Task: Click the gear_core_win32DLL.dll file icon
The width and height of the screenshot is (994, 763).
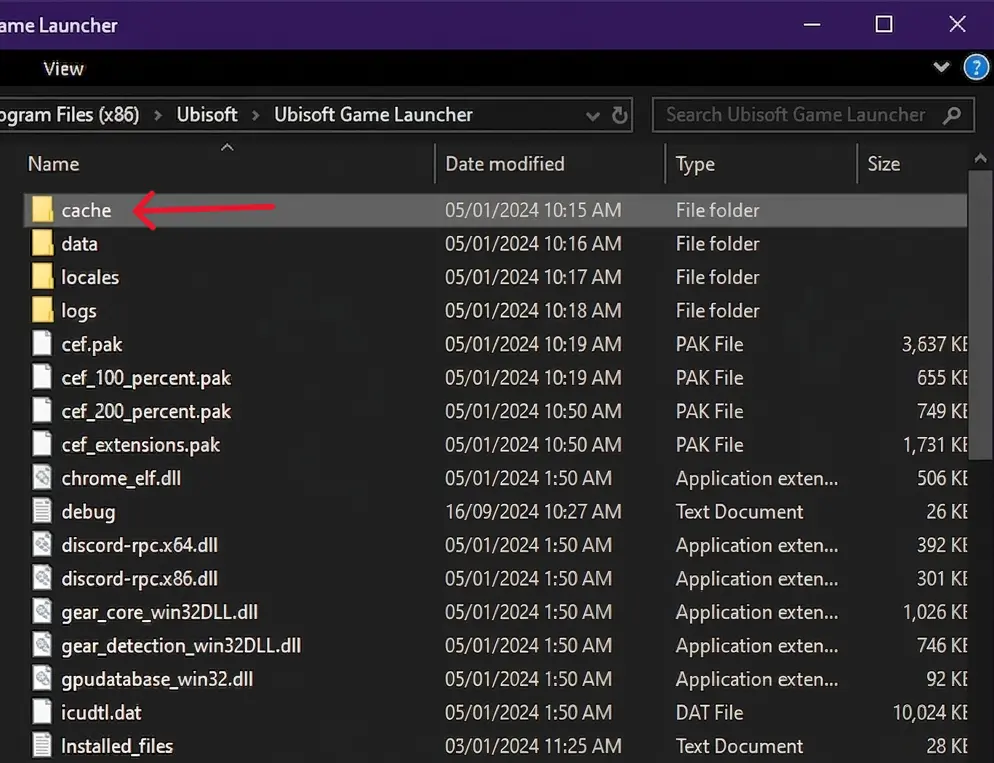Action: coord(42,612)
